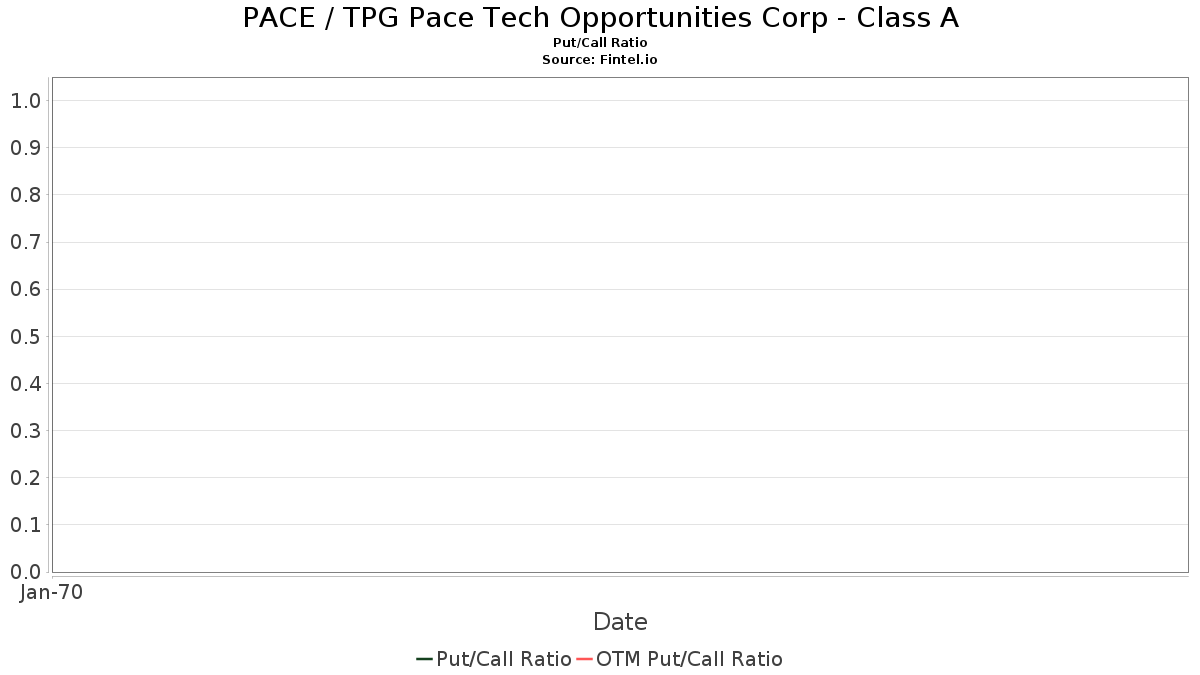Click the 0.5 y-axis tick label

click(x=25, y=336)
